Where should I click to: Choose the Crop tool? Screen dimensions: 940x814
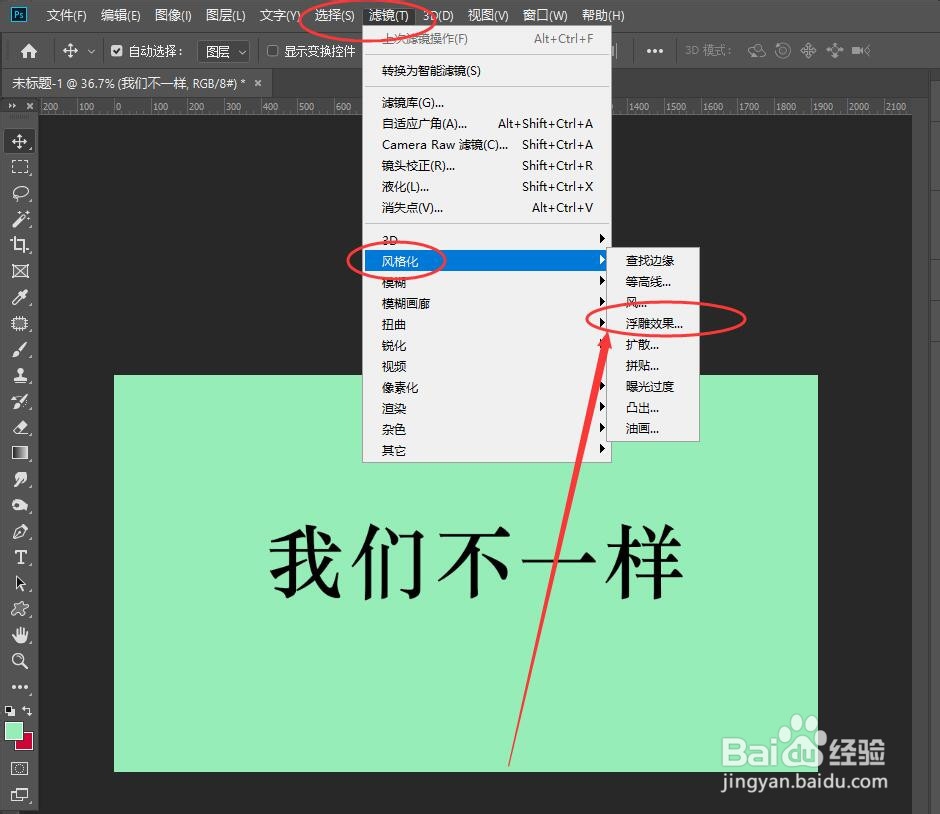click(x=21, y=245)
